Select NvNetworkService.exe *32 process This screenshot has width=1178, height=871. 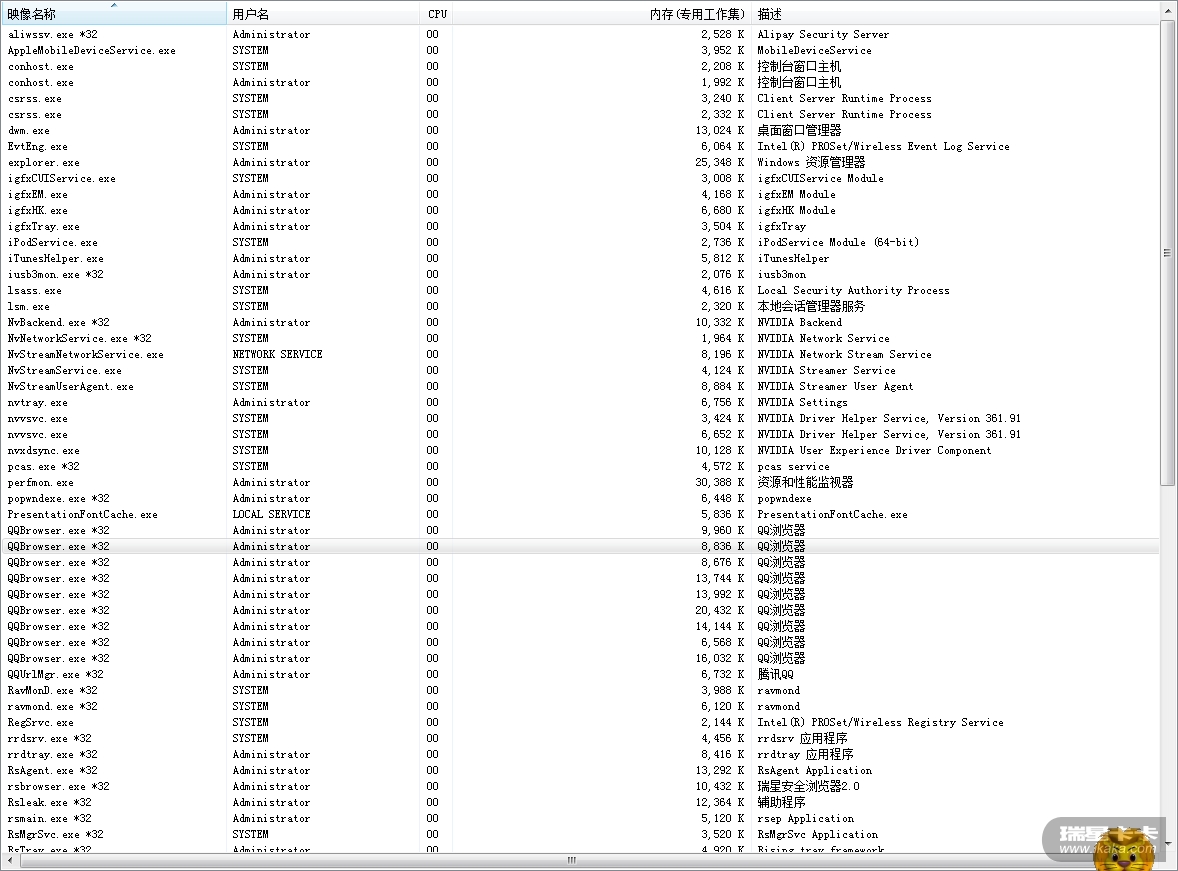click(580, 338)
